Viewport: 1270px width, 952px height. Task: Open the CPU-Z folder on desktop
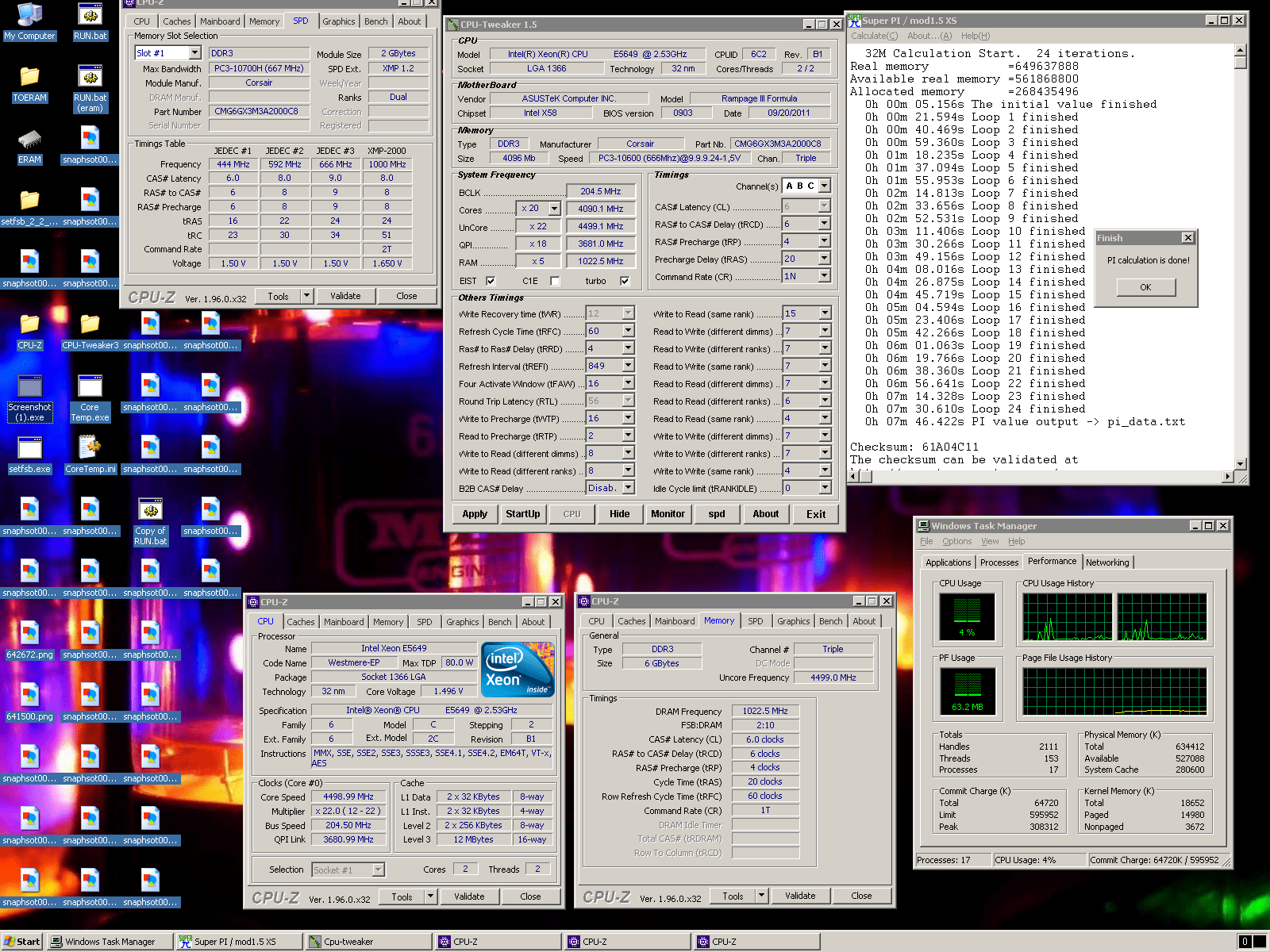pyautogui.click(x=29, y=330)
